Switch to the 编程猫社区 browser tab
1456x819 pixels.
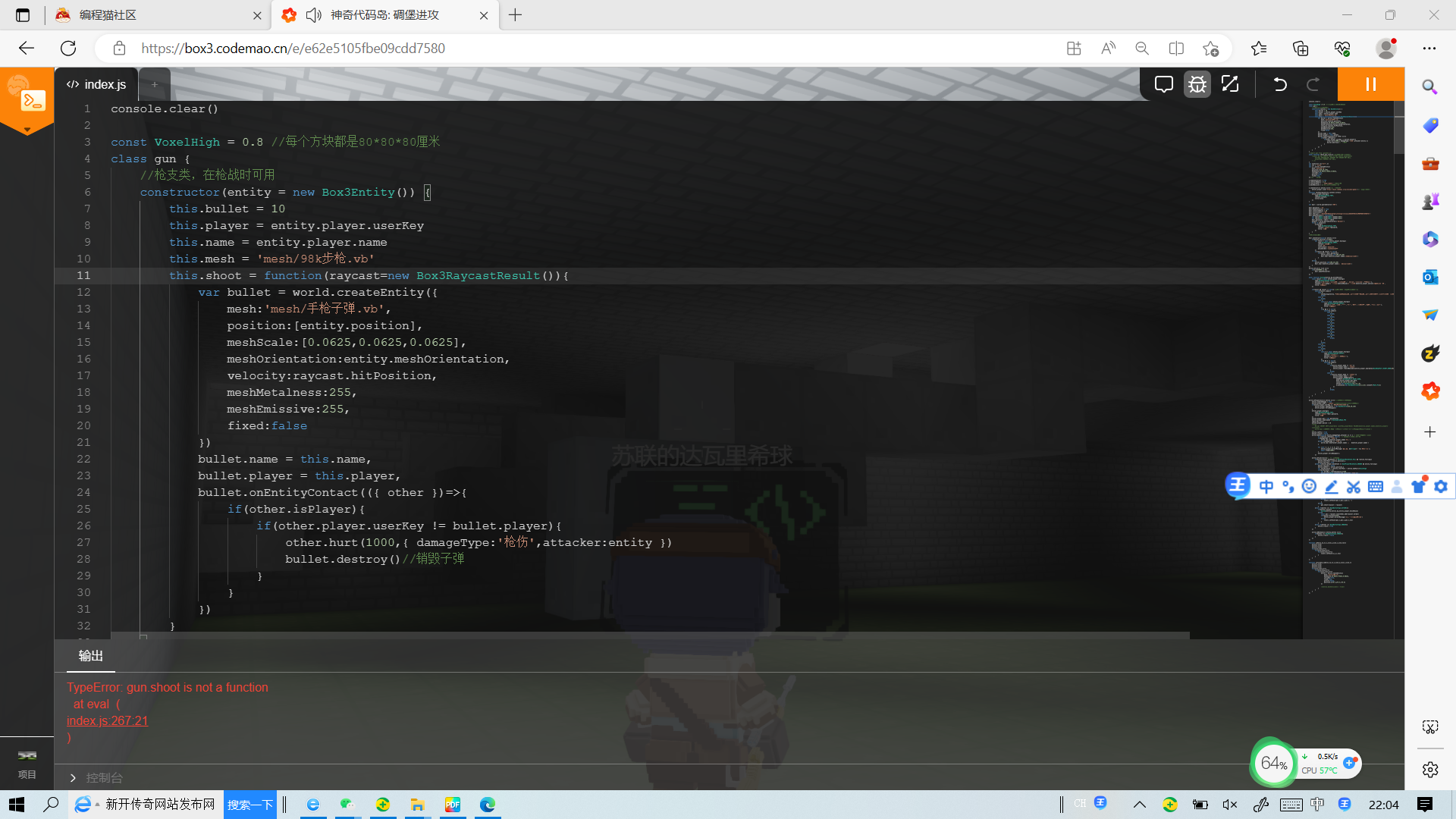(x=158, y=15)
